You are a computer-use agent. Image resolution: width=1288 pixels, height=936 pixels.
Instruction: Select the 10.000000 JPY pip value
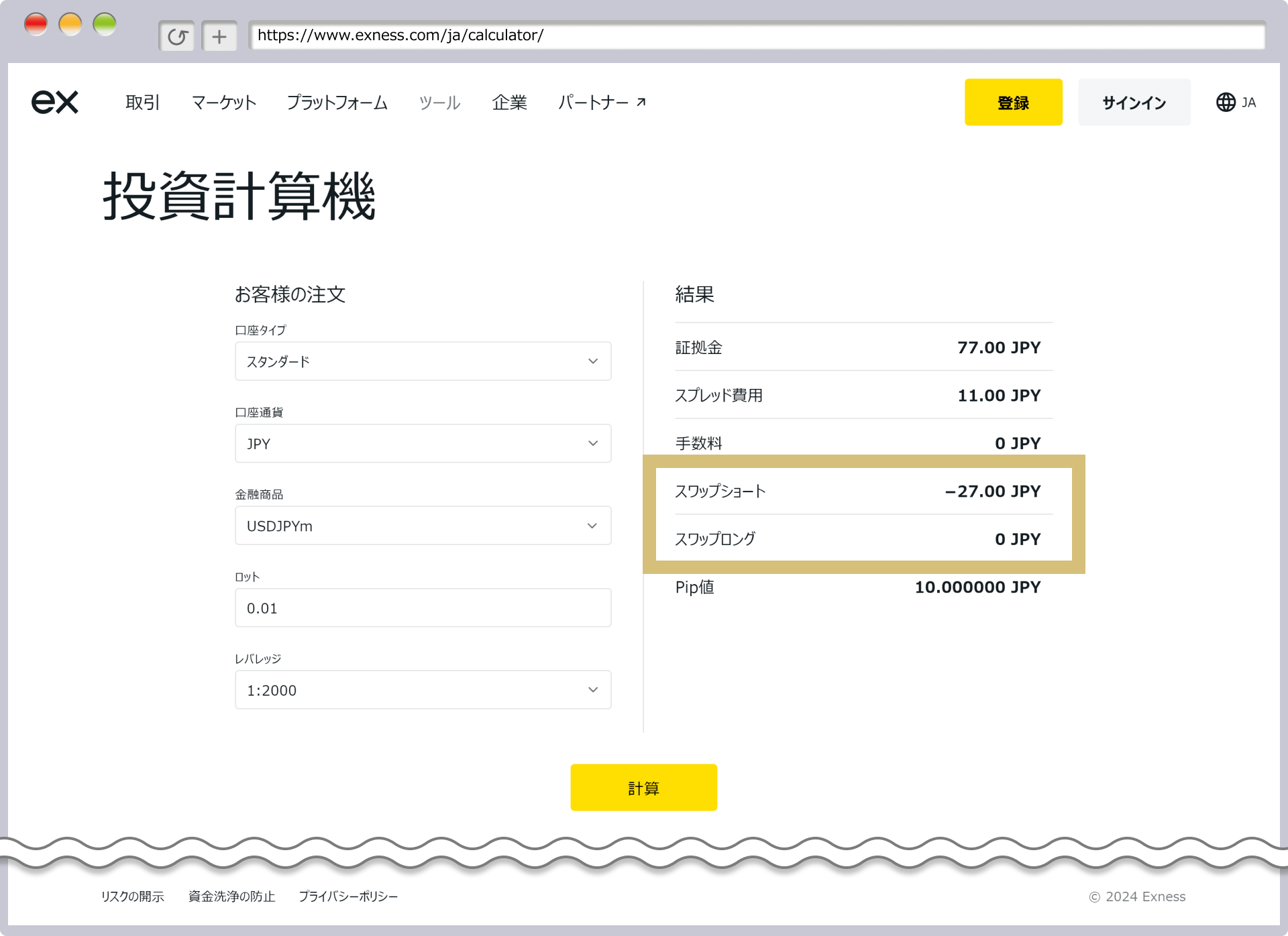(977, 587)
